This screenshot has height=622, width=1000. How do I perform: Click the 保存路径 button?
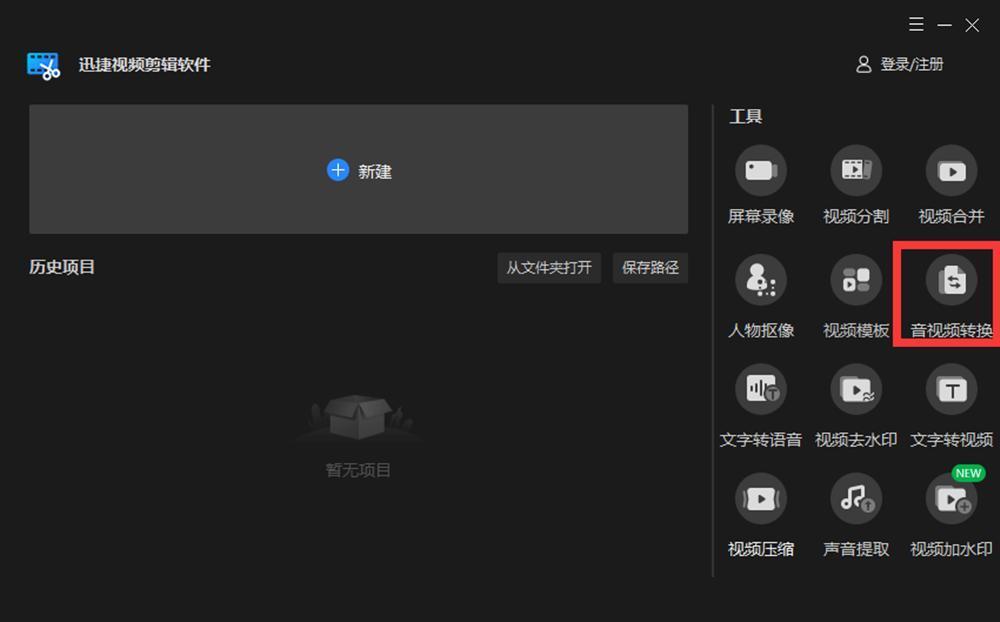[650, 267]
